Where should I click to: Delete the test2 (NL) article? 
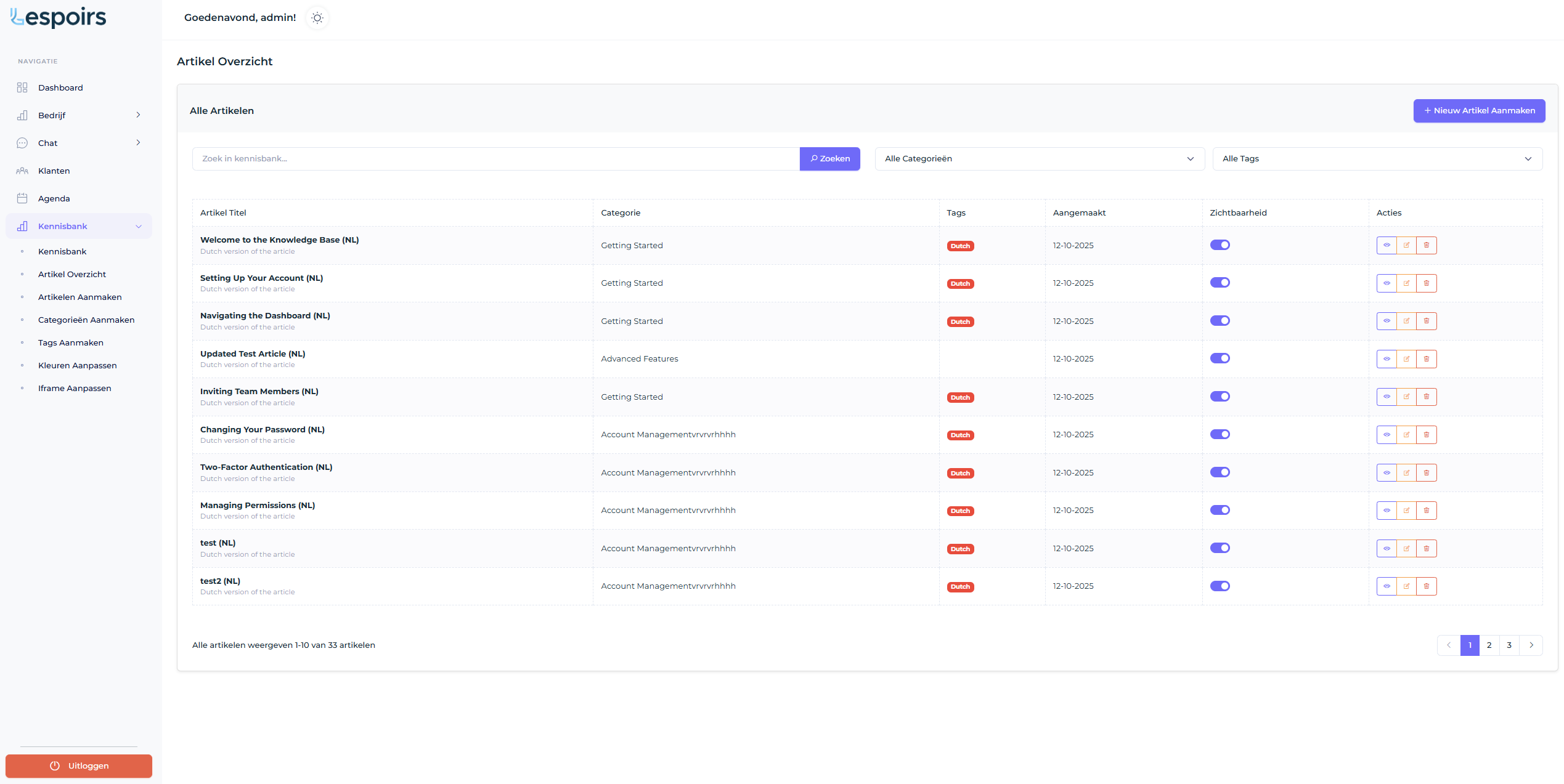[1426, 586]
